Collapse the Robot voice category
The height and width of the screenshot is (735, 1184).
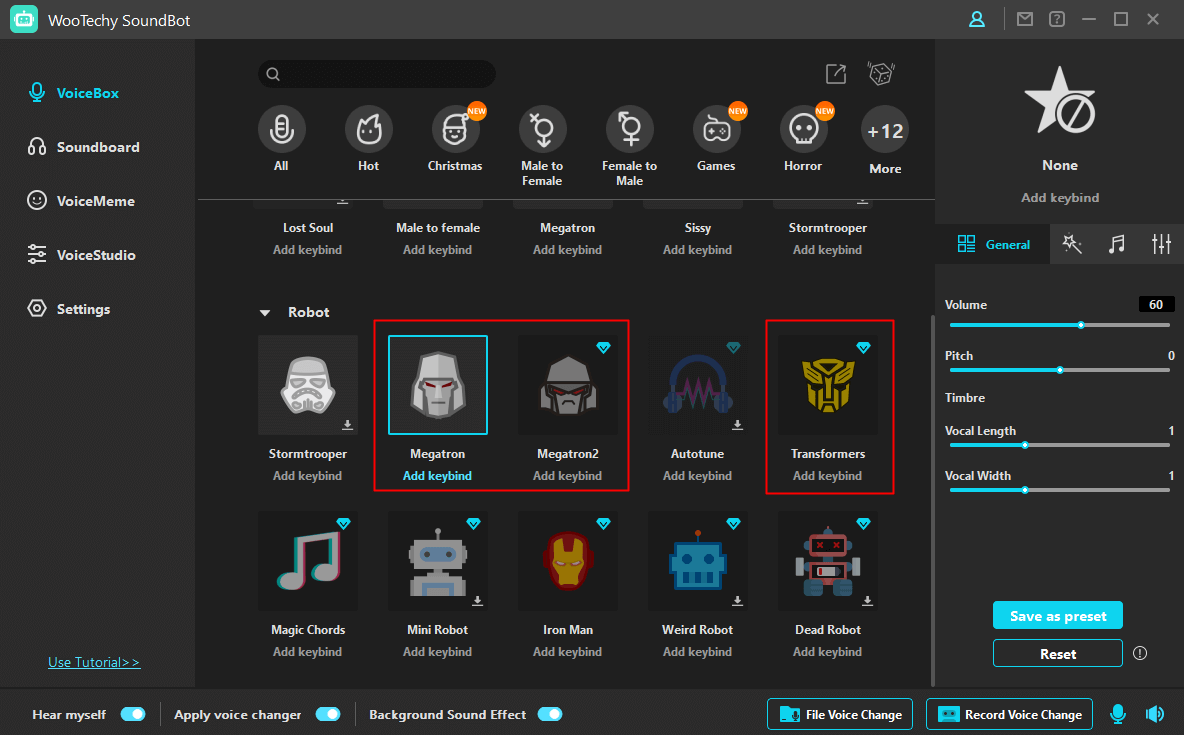(x=265, y=313)
